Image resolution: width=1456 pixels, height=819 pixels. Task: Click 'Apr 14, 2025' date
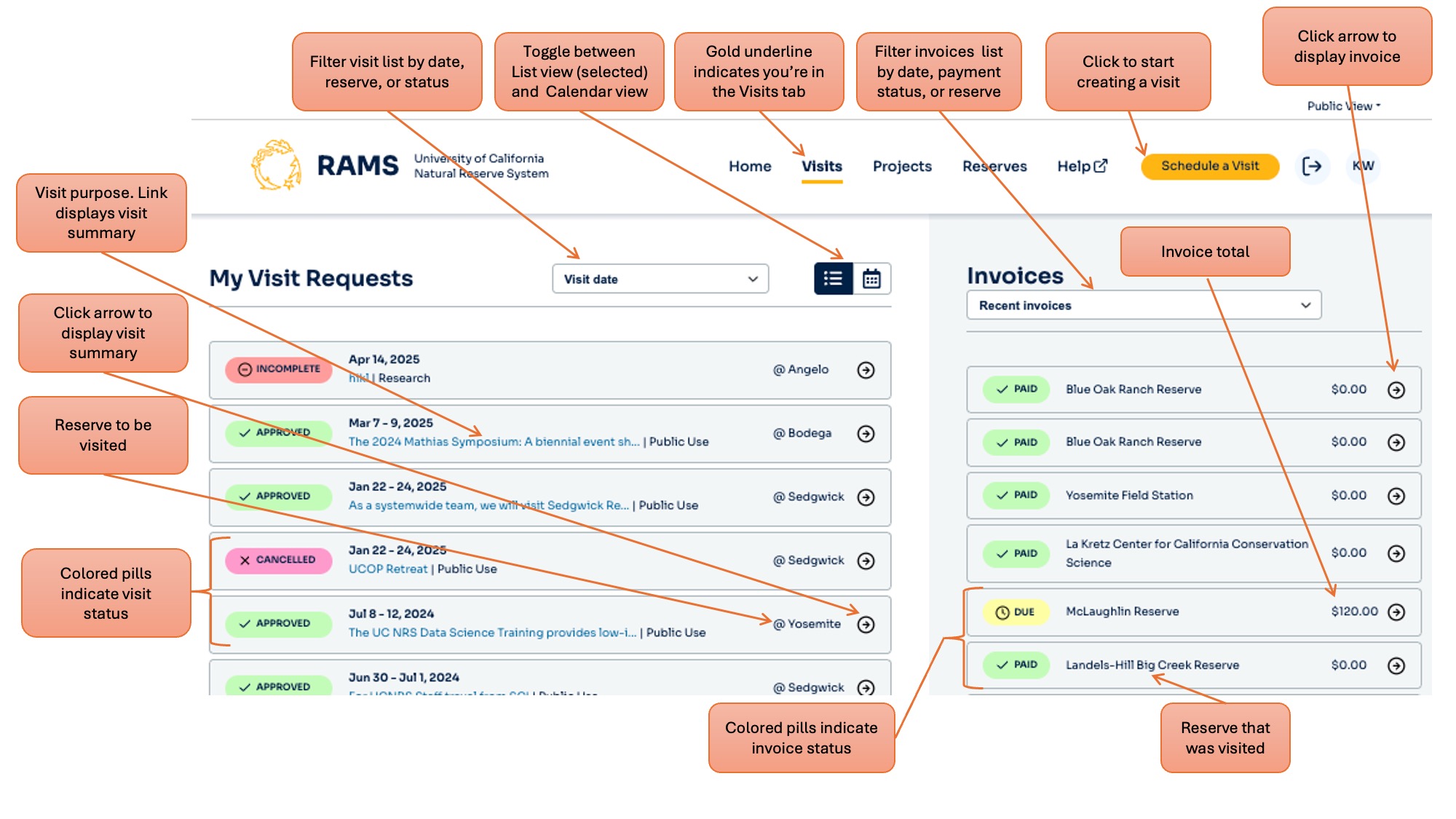[x=384, y=360]
